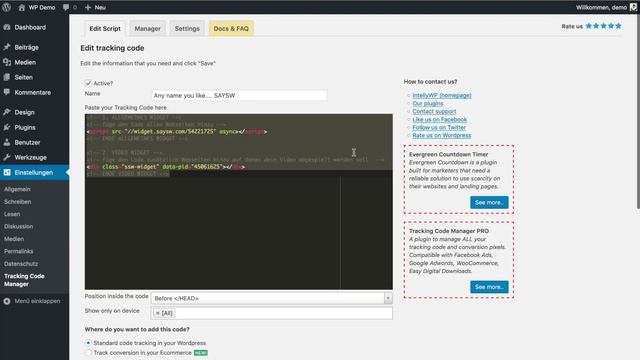
Task: Click the first Rate us star
Action: [x=589, y=26]
